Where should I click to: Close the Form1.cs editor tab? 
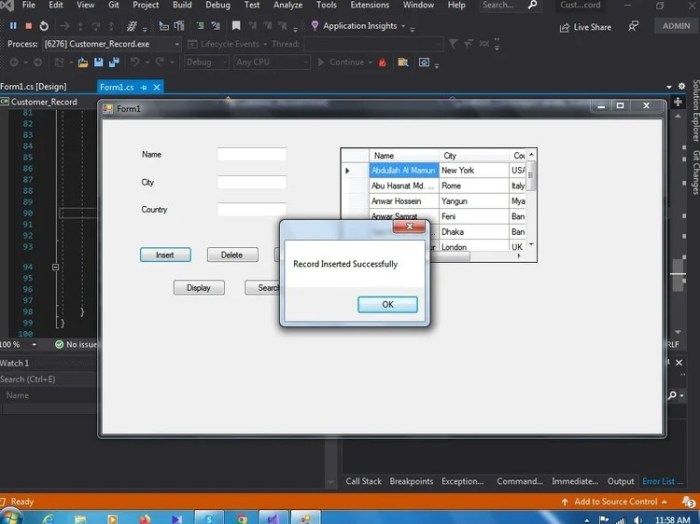(157, 87)
